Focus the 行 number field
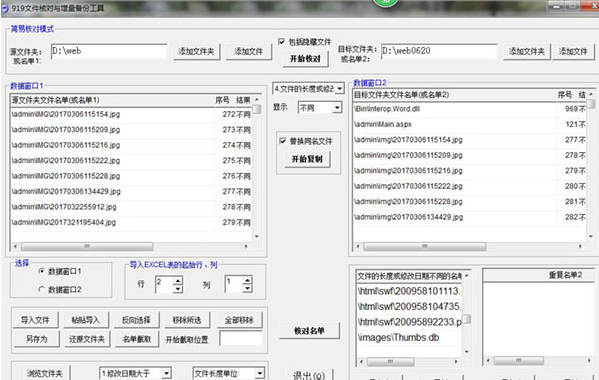 [164, 285]
